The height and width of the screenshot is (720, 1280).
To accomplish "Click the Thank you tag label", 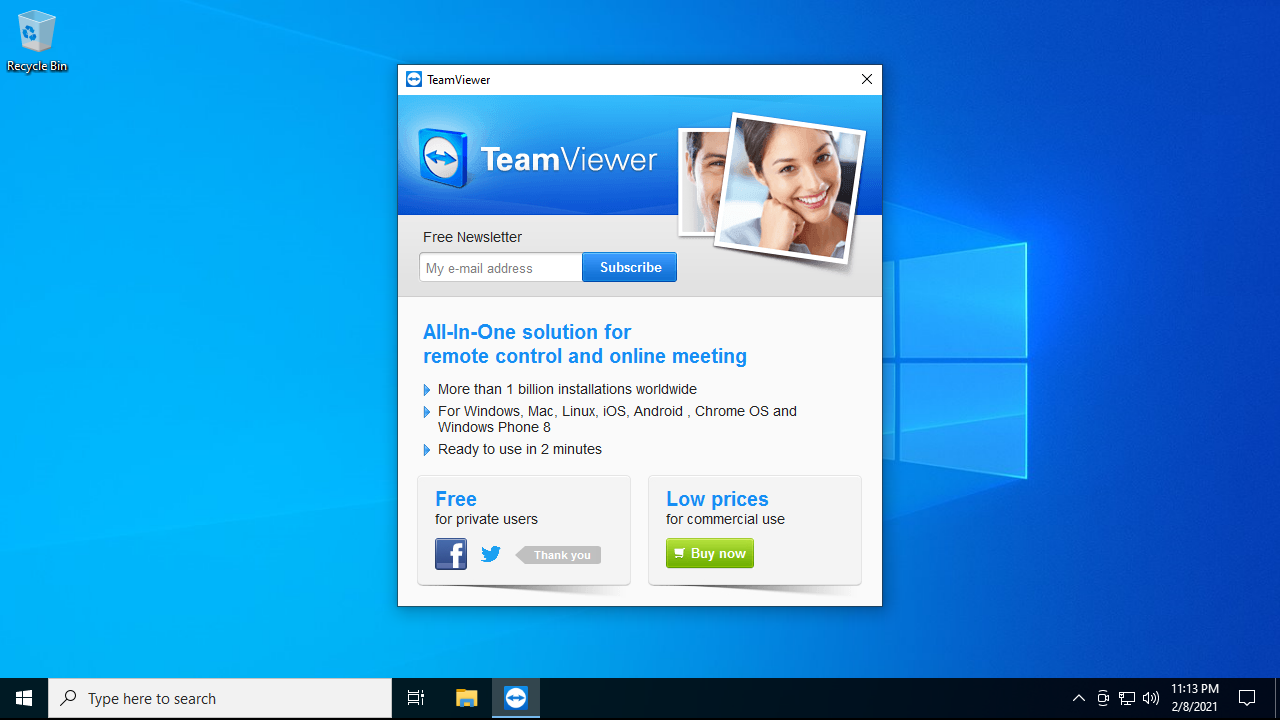I will [560, 555].
